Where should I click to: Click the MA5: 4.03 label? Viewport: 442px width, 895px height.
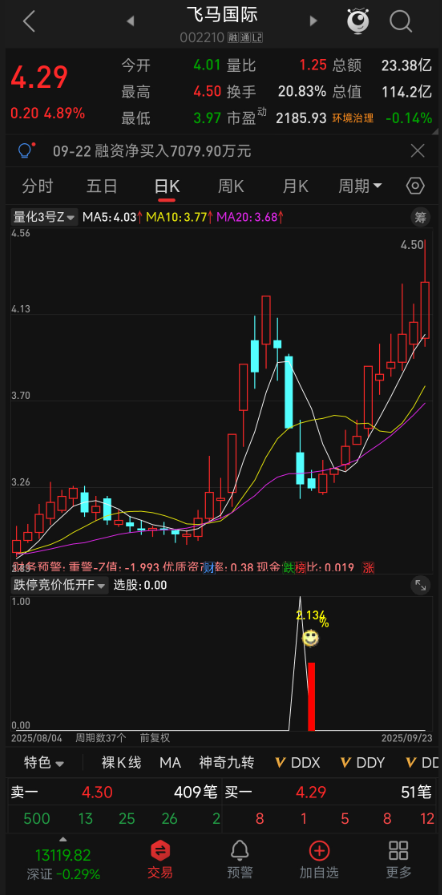tap(112, 217)
